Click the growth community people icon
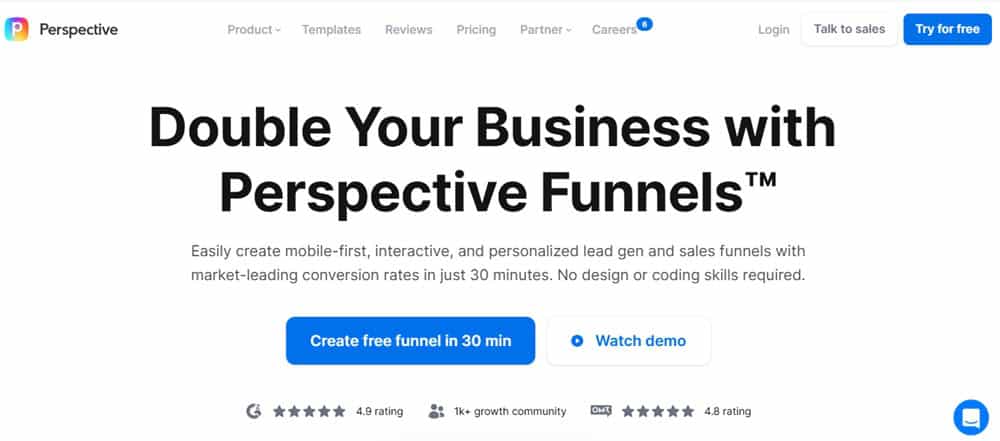Image resolution: width=1000 pixels, height=441 pixels. (436, 411)
